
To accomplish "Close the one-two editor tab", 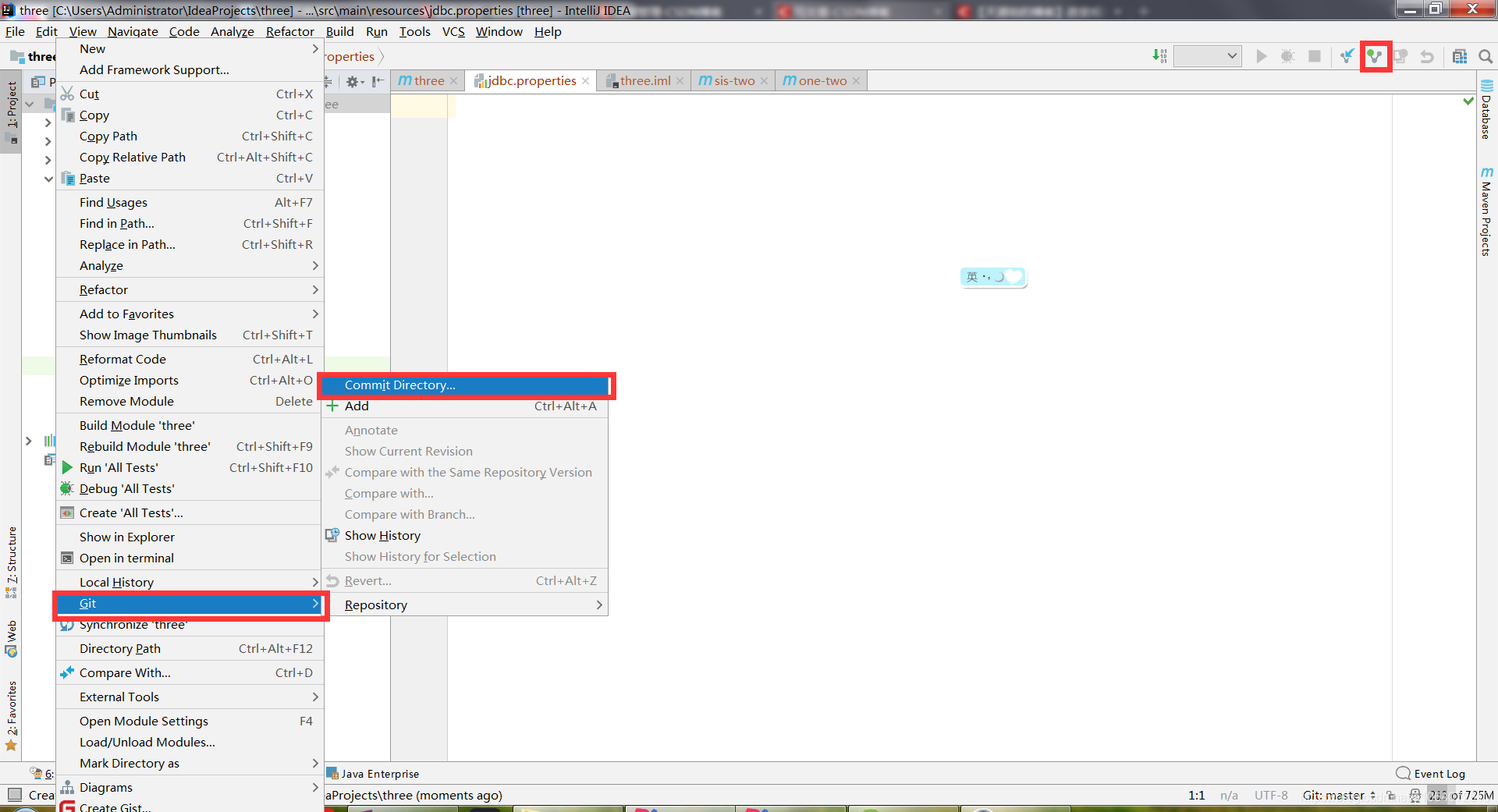I will tap(856, 81).
